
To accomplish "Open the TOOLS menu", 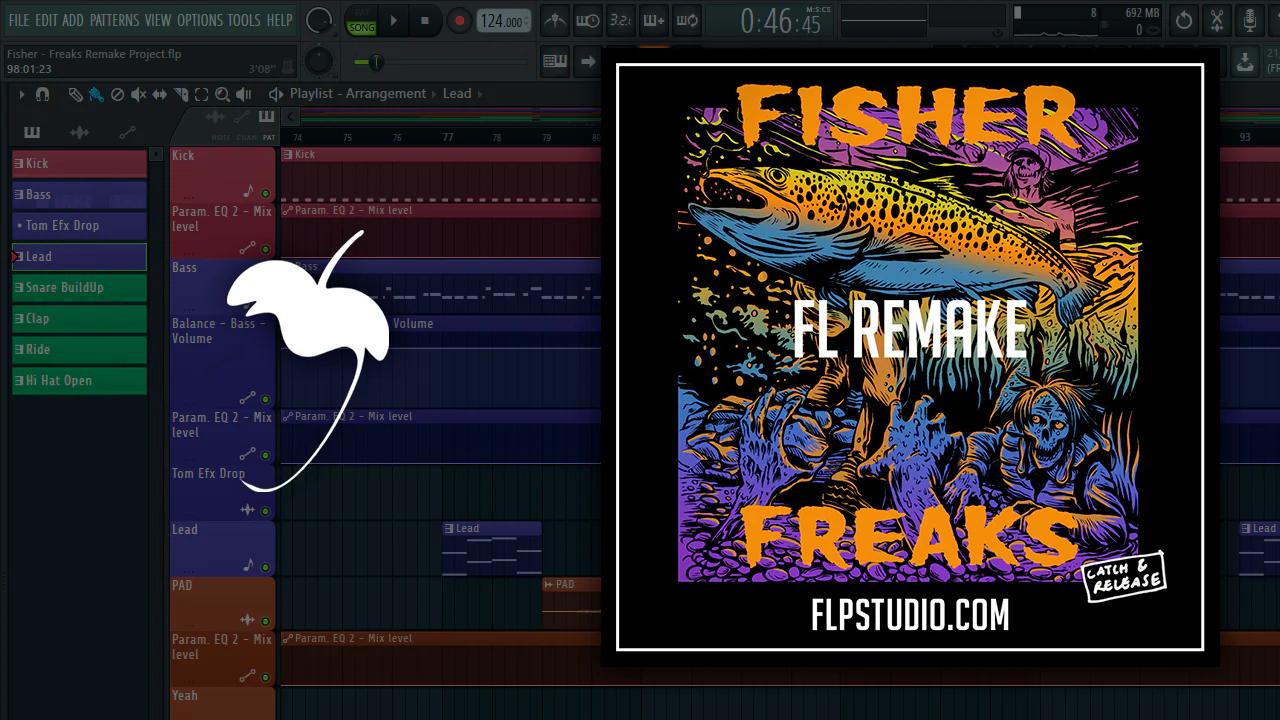I will pyautogui.click(x=244, y=20).
